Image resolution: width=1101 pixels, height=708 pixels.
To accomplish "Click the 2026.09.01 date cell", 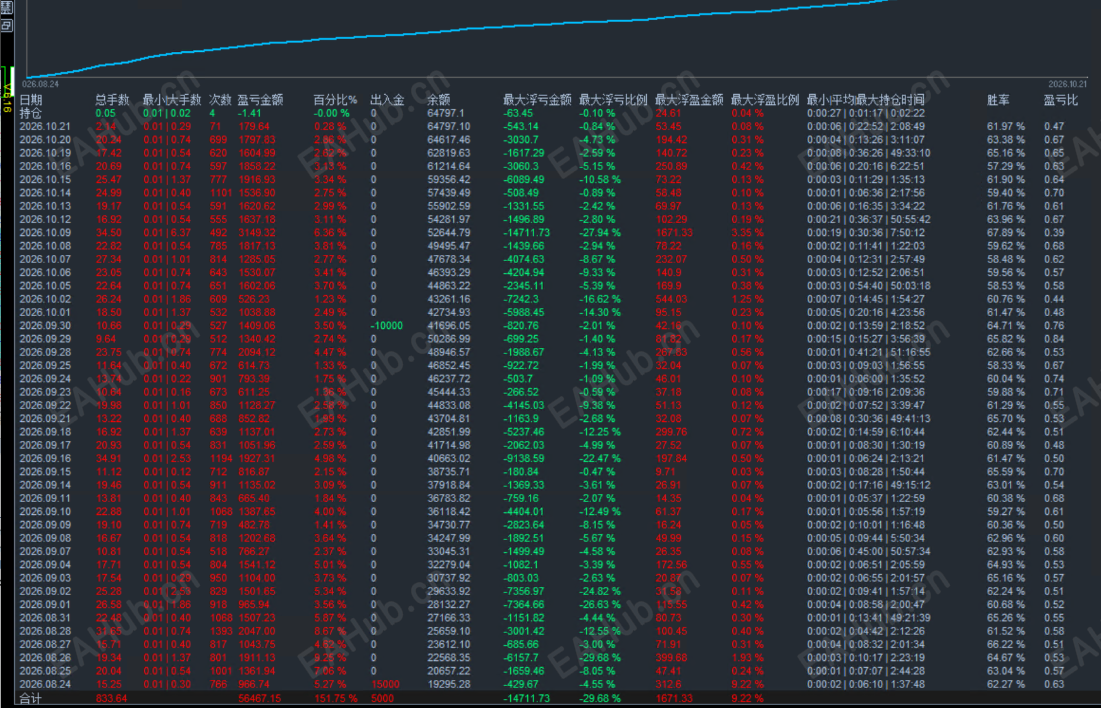I will click(x=45, y=605).
